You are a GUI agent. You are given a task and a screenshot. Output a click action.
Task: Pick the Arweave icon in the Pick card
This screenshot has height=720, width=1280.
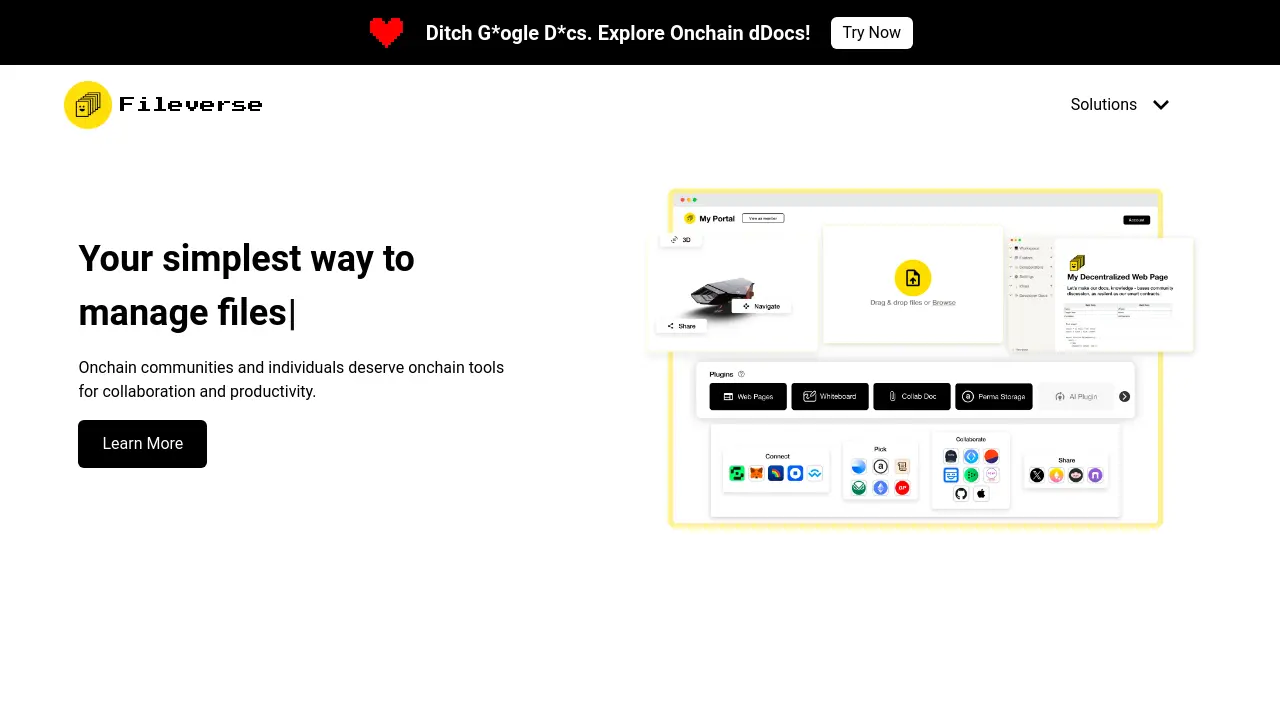(x=880, y=466)
